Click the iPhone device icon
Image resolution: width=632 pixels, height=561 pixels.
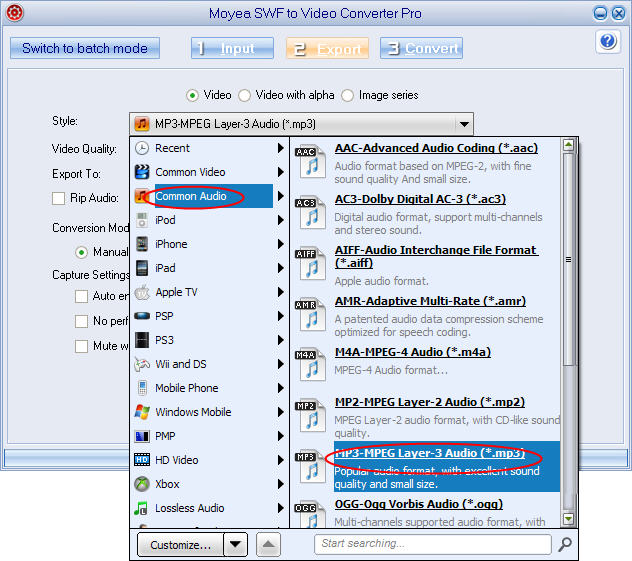(142, 244)
